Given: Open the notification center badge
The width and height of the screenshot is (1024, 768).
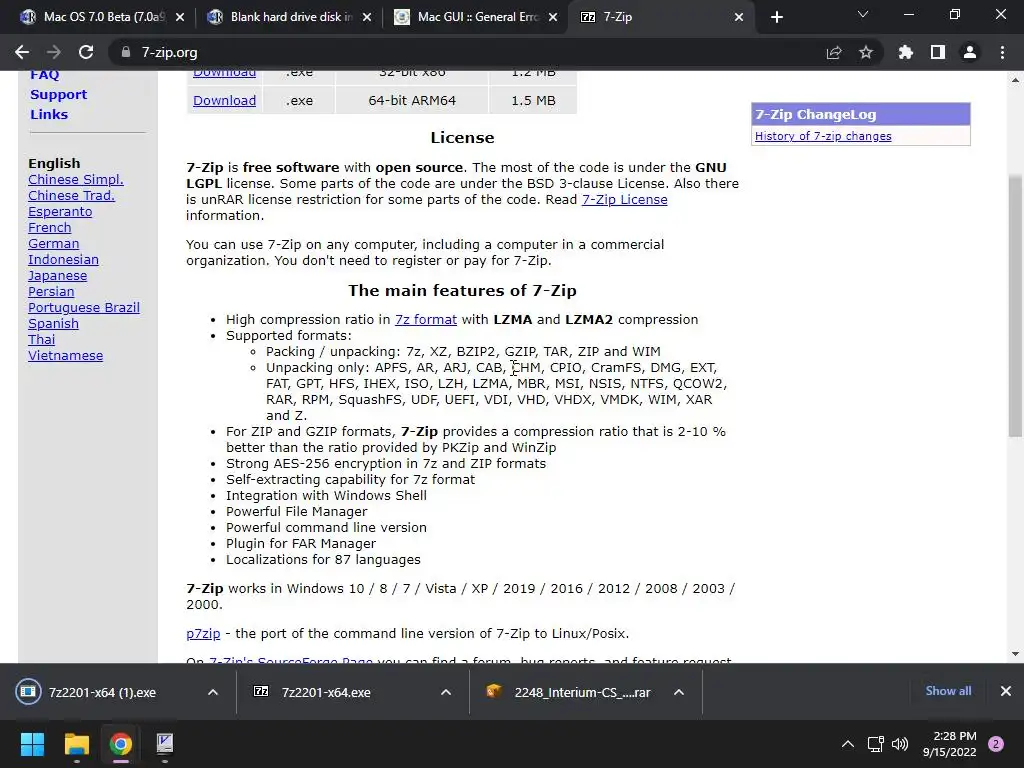Looking at the screenshot, I should pyautogui.click(x=996, y=744).
